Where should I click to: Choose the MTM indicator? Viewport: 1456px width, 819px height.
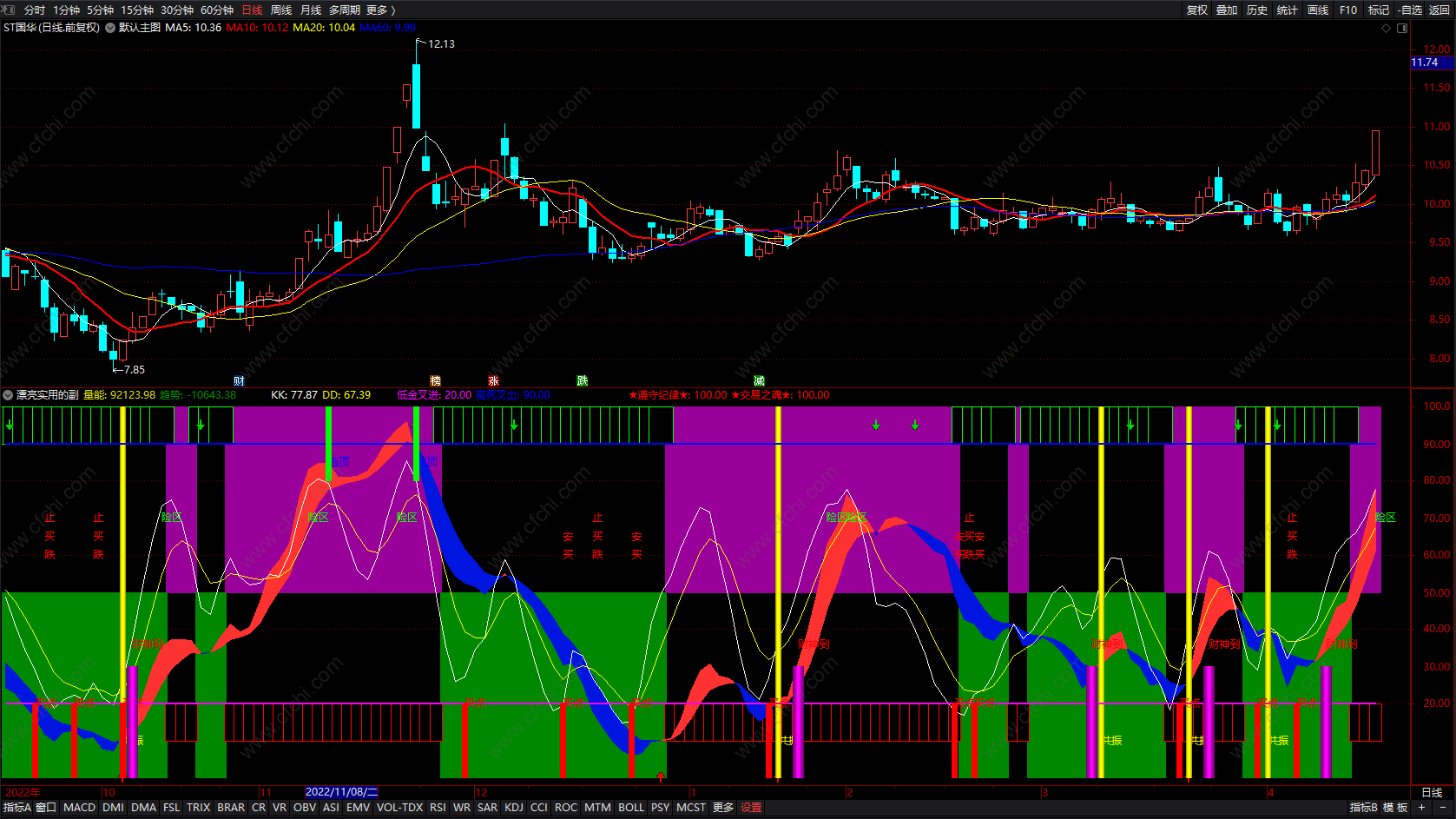tap(597, 808)
